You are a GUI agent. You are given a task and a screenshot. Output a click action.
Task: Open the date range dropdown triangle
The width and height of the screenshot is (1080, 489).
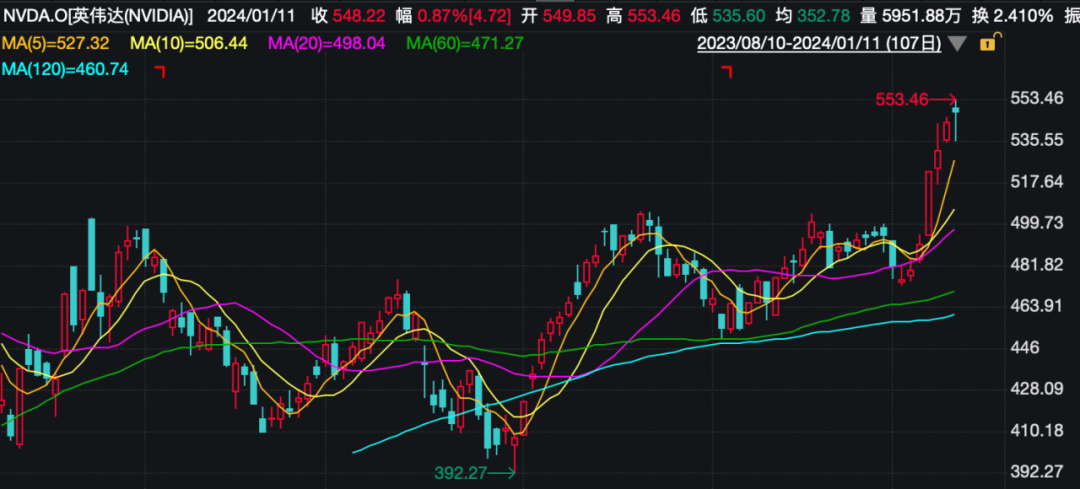pos(958,44)
